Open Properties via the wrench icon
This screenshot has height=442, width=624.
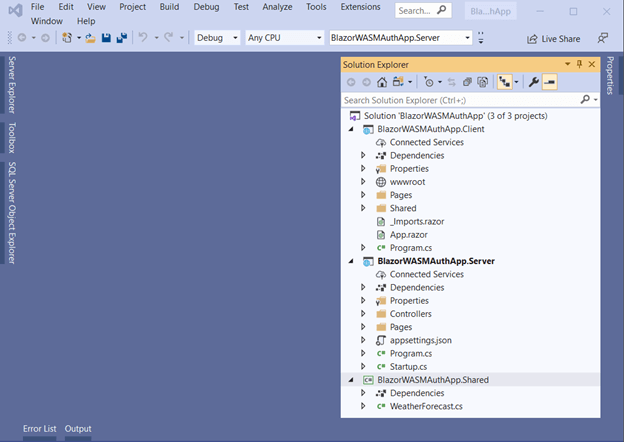coord(533,82)
